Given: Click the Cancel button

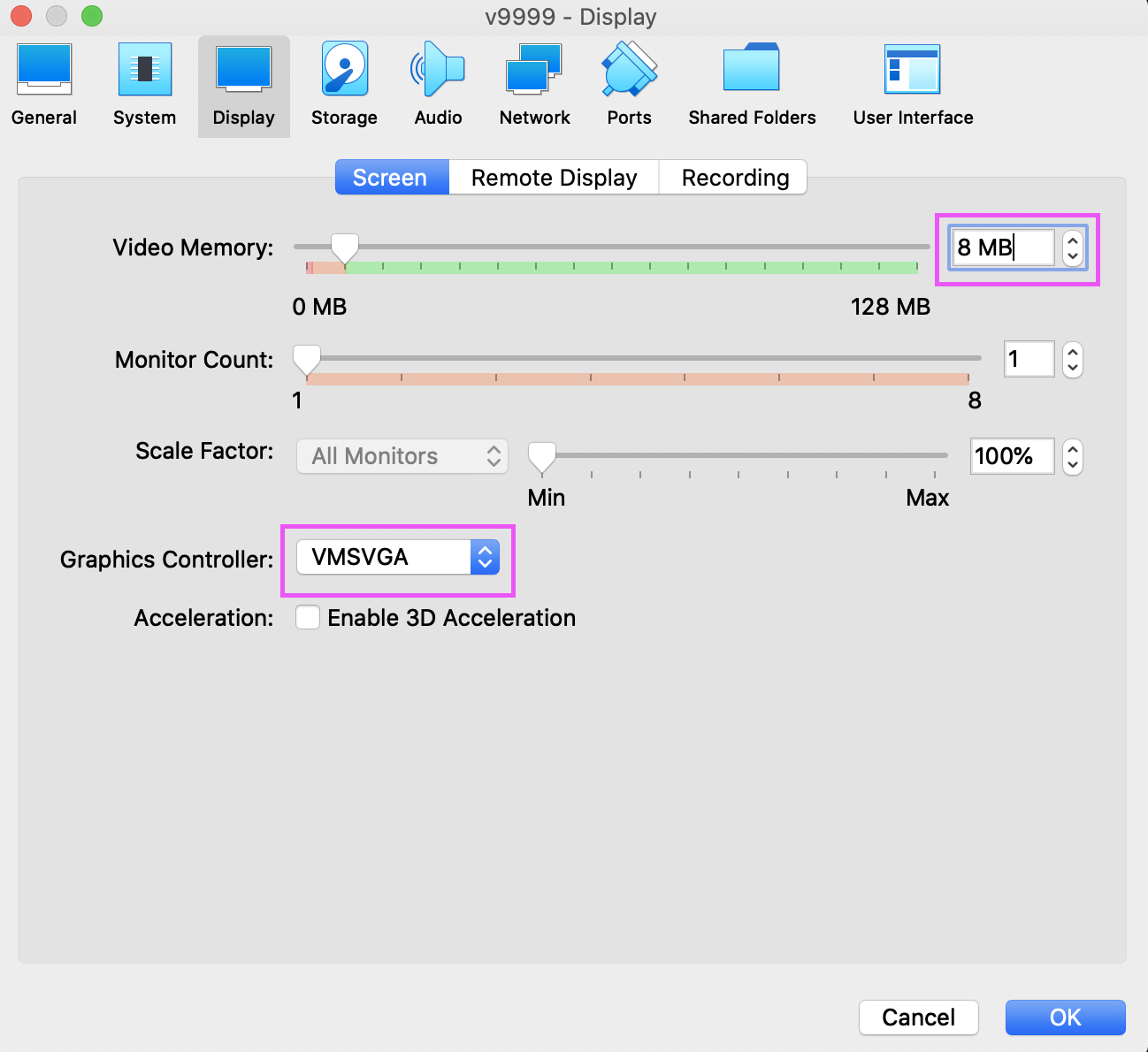Looking at the screenshot, I should (918, 1018).
